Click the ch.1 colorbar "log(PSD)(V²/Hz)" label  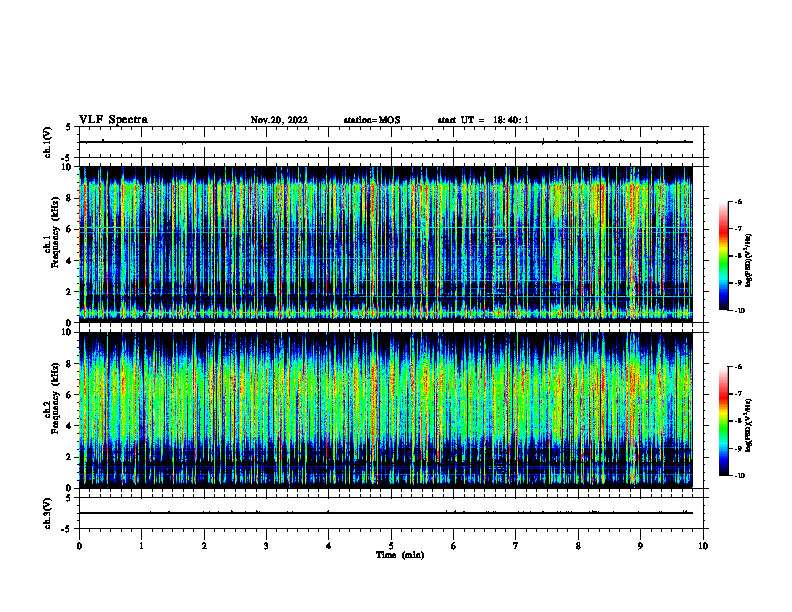pyautogui.click(x=749, y=260)
